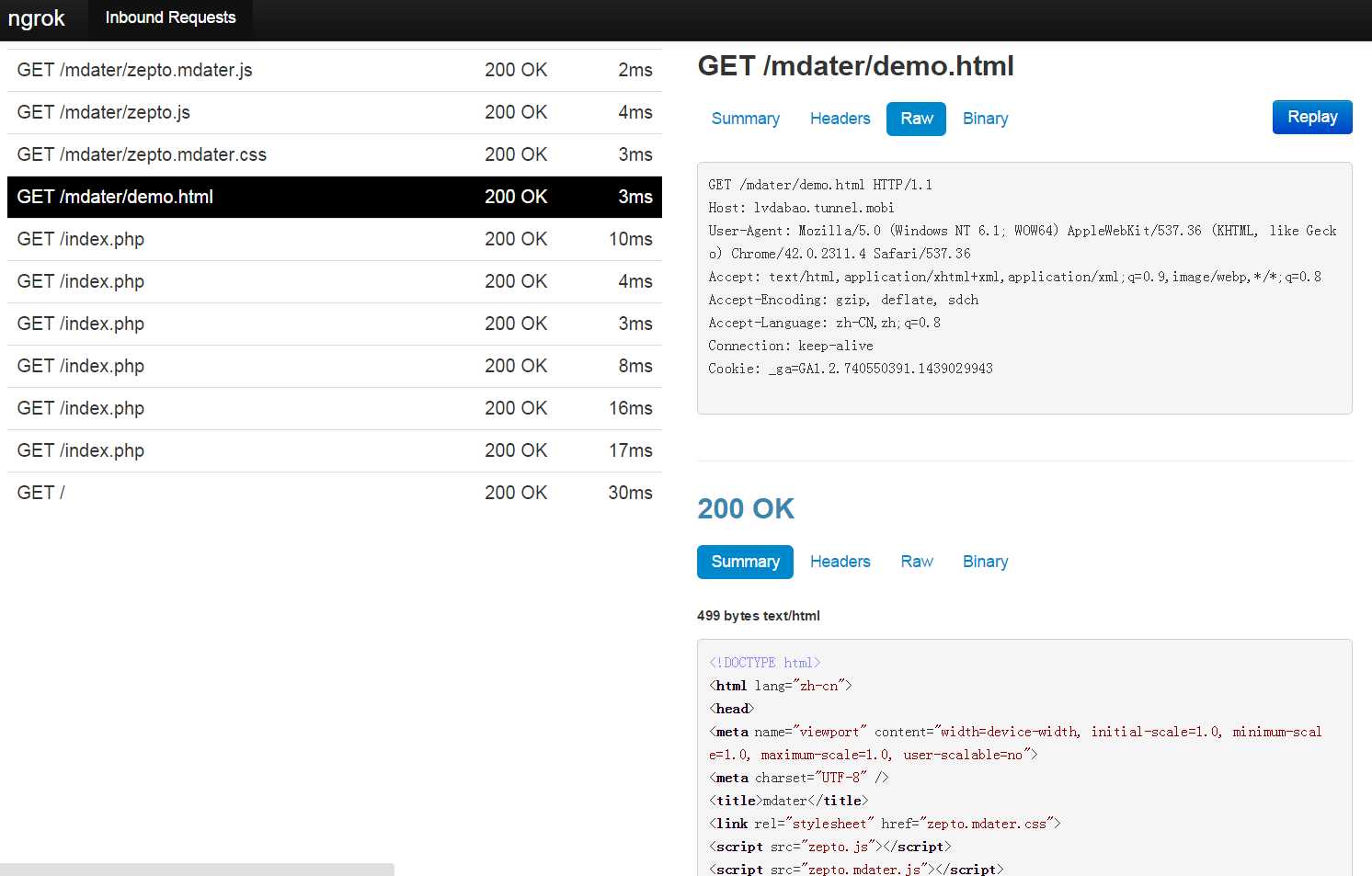Select GET /index.php row with 16ms

click(335, 408)
